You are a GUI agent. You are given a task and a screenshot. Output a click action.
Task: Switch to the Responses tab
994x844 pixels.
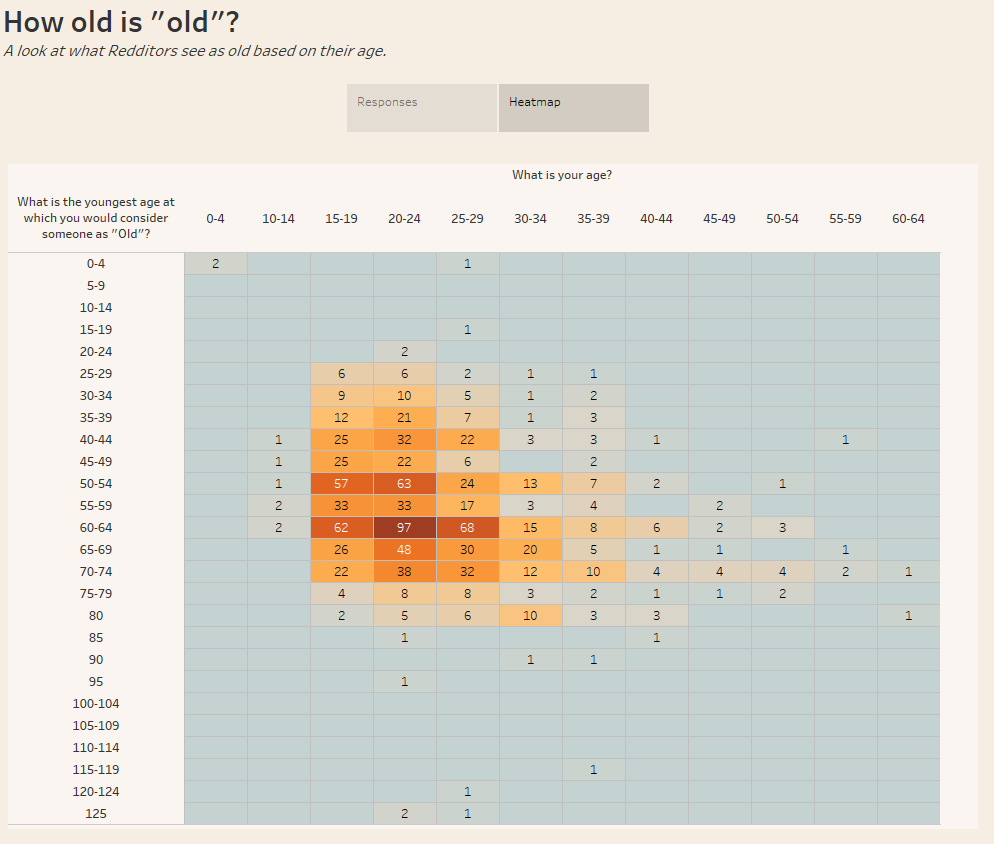click(421, 107)
